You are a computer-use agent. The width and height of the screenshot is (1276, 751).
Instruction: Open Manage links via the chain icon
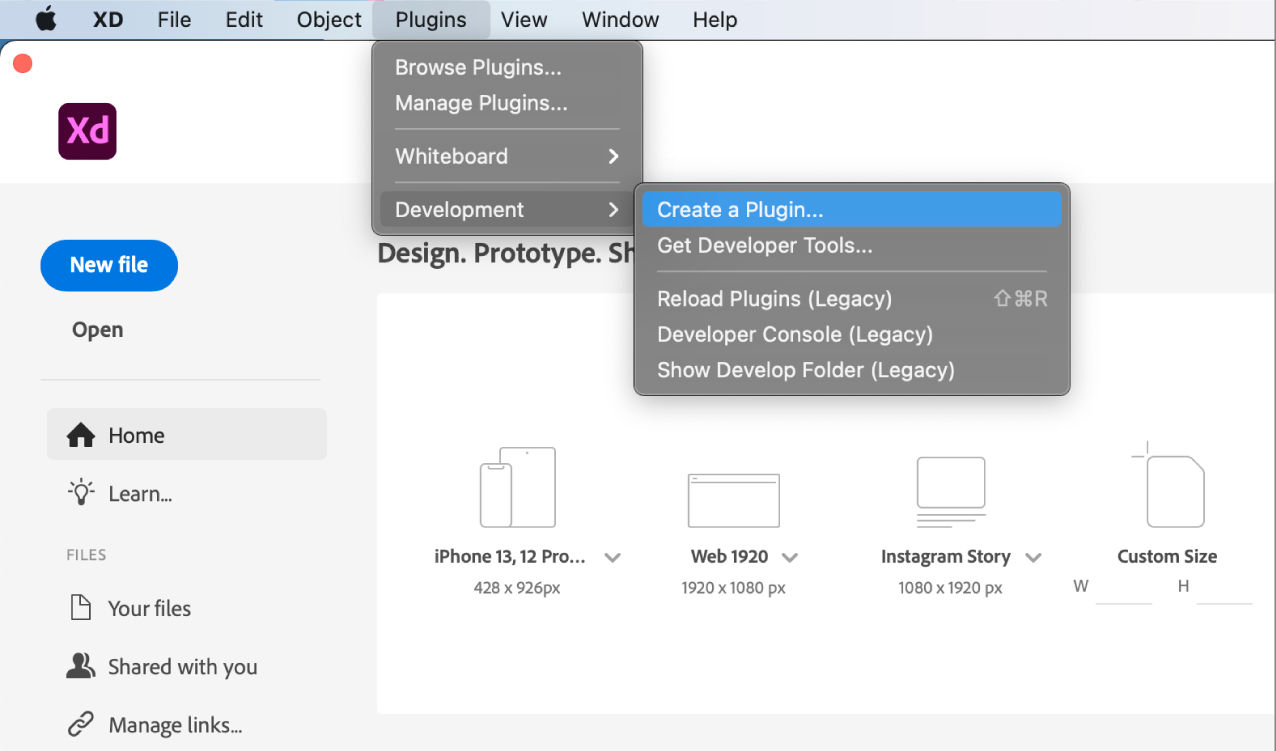coord(79,724)
